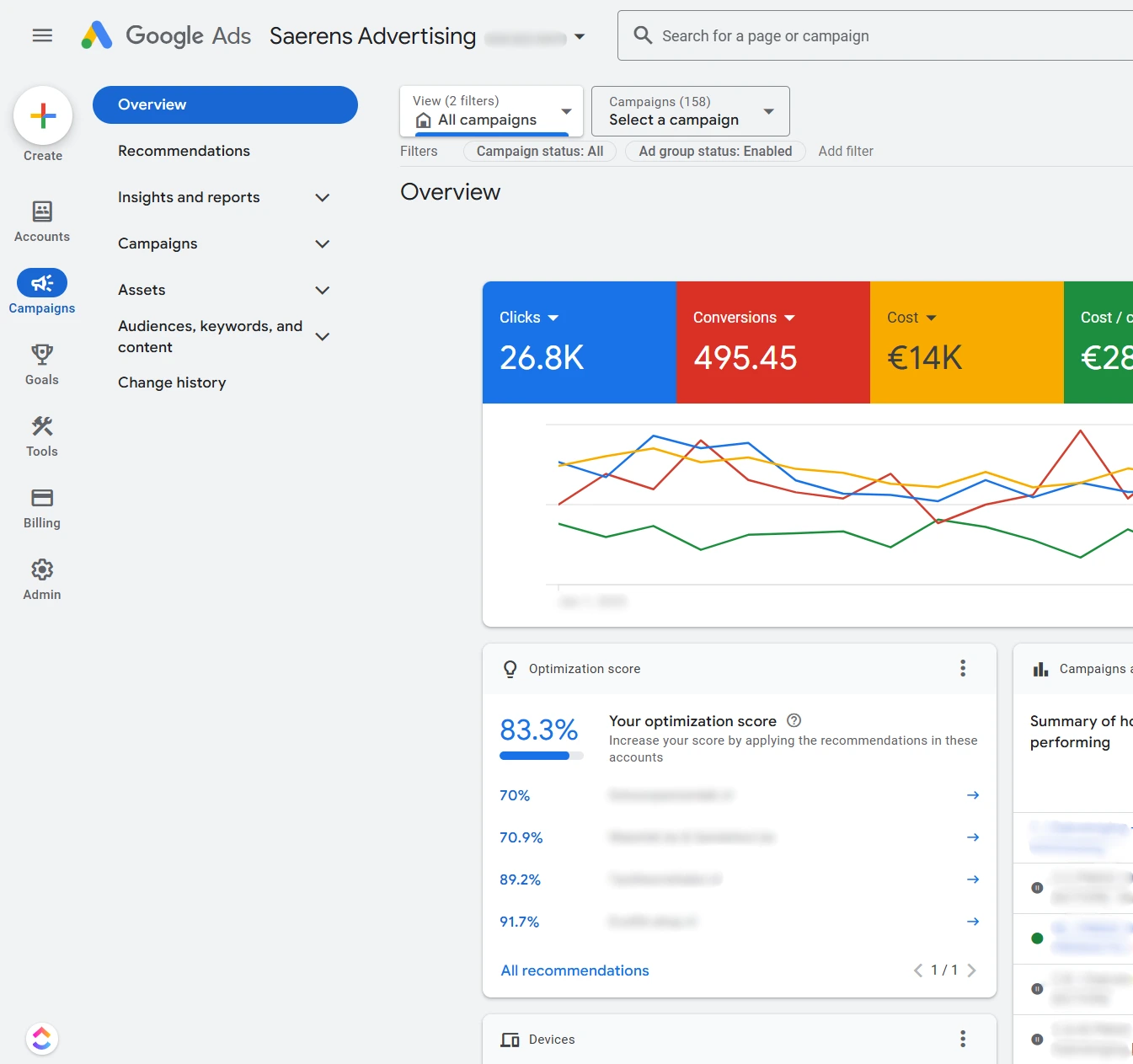Open the Goals trophy icon

[x=42, y=354]
